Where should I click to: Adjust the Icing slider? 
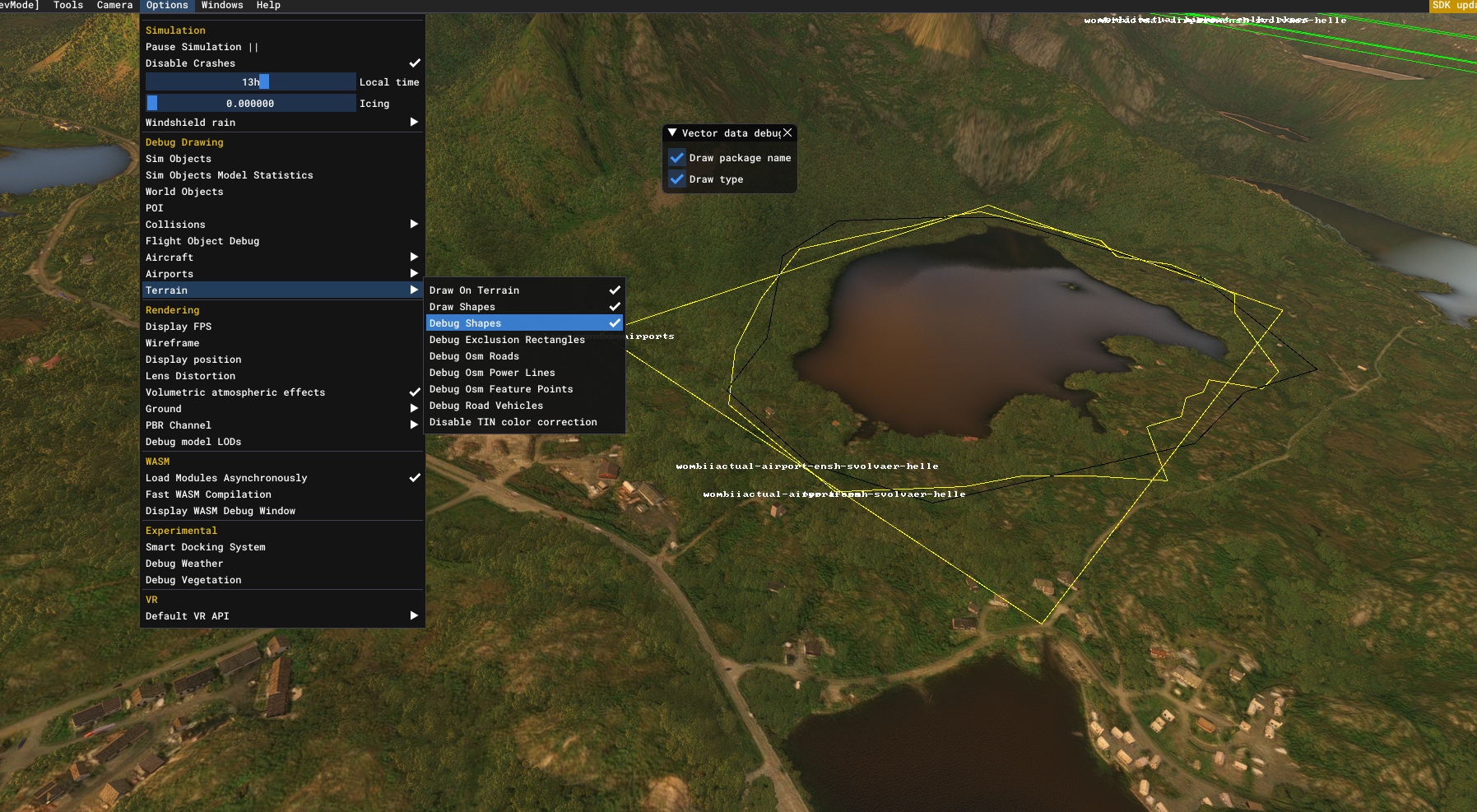251,103
